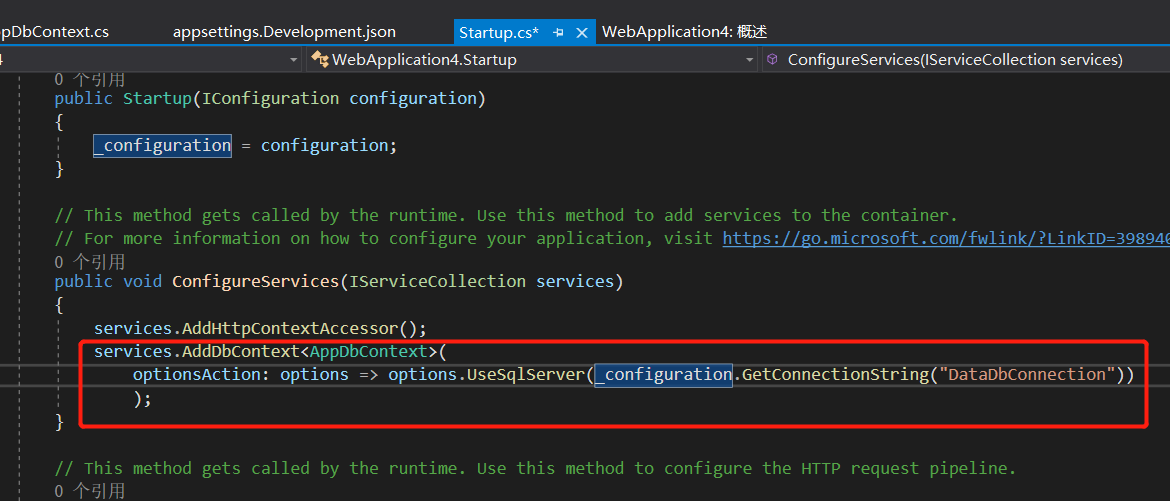Switch to the WebApplication4 overview tab
The height and width of the screenshot is (501, 1170).
pyautogui.click(x=684, y=32)
